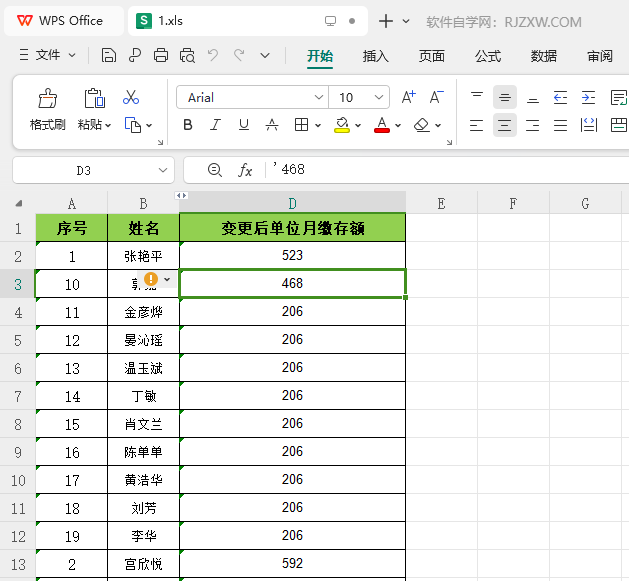Viewport: 629px width, 581px height.
Task: Click the Print icon
Action: click(161, 55)
